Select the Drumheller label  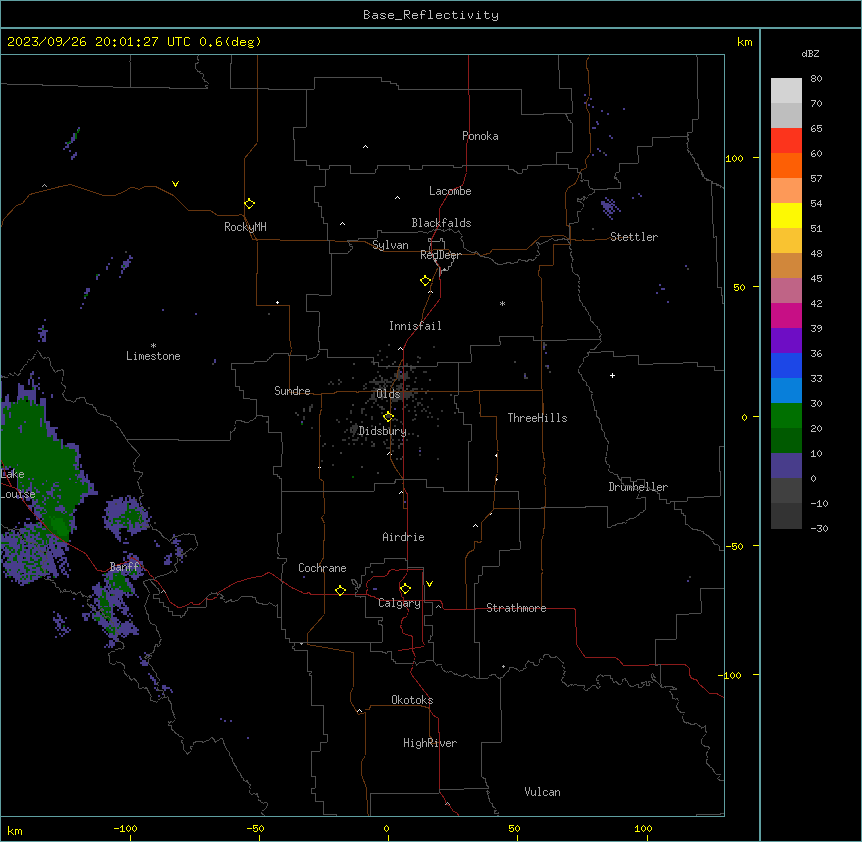(638, 487)
